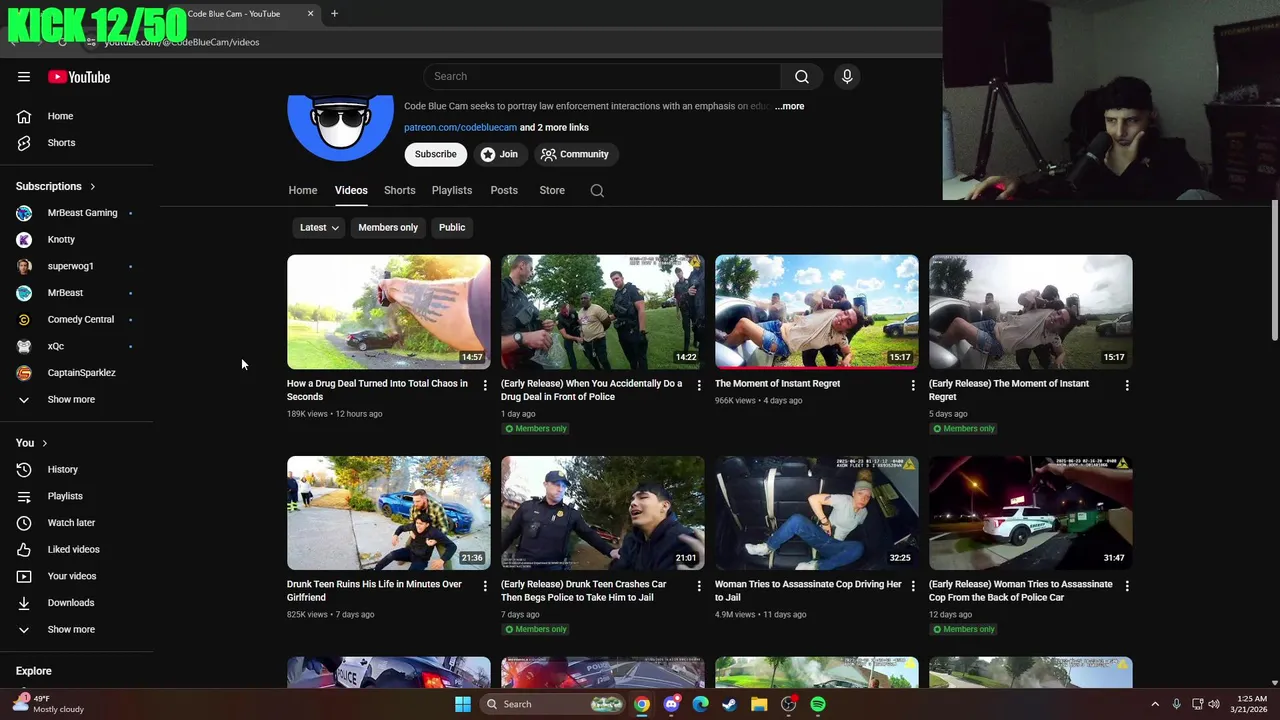Open patreon.com/codebluecam link

tap(460, 127)
